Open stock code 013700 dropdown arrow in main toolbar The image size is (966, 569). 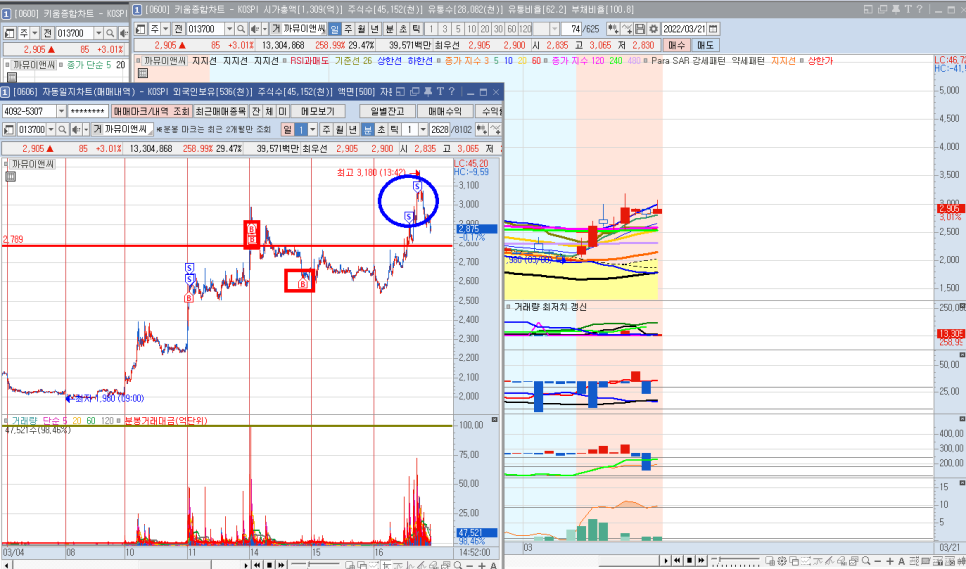(x=230, y=29)
